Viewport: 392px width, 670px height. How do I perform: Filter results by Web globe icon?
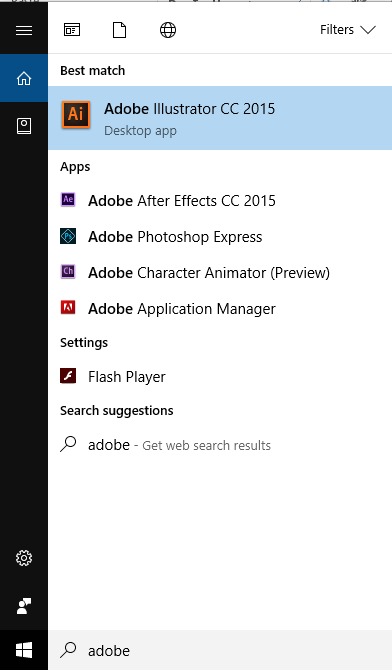click(168, 30)
